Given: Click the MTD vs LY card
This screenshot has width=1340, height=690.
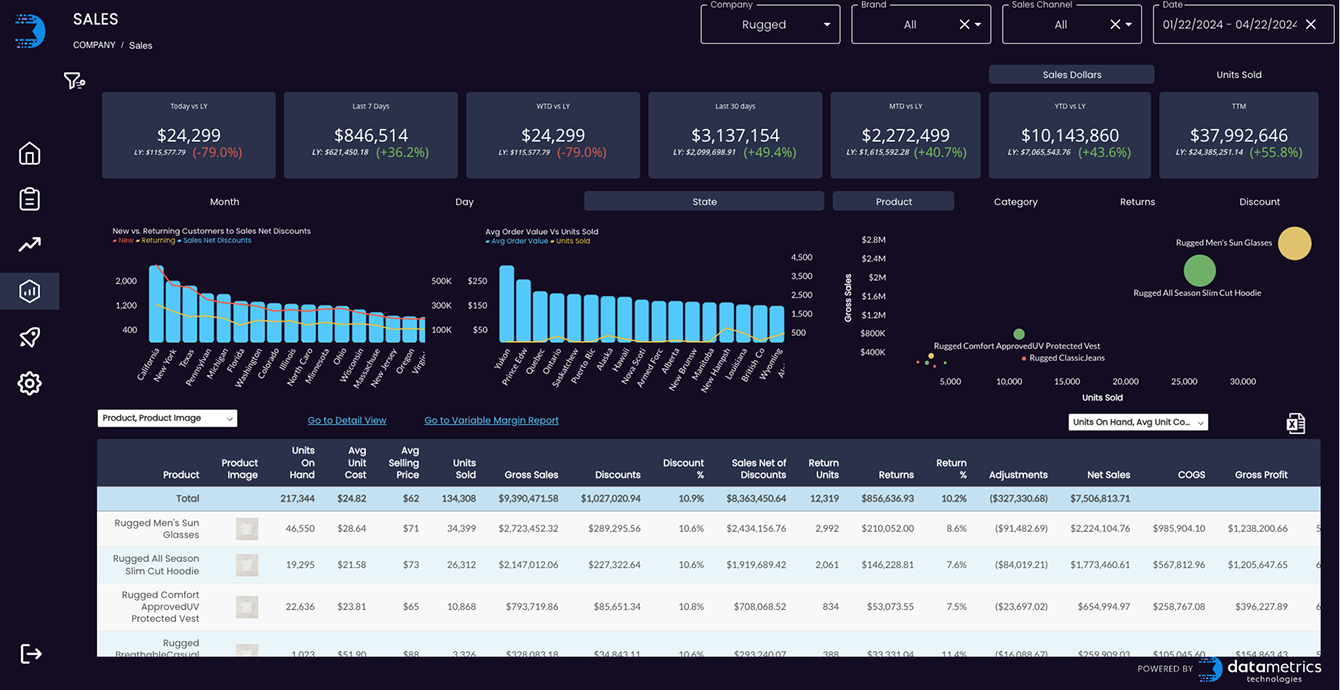Looking at the screenshot, I should (906, 135).
